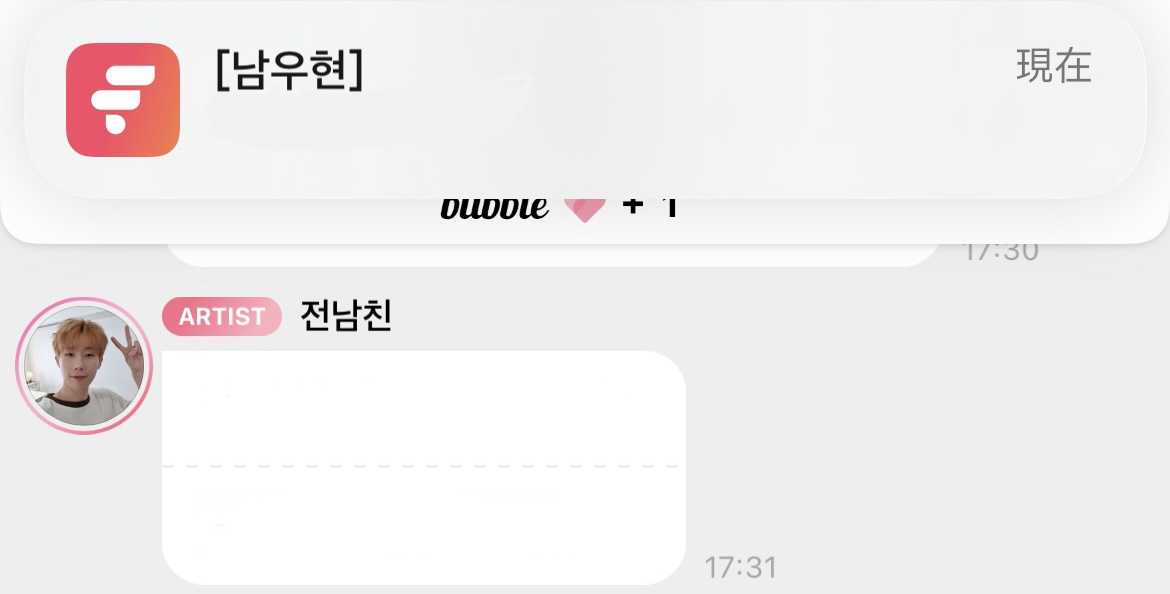Click the partially hidden bubble logo text

click(495, 208)
